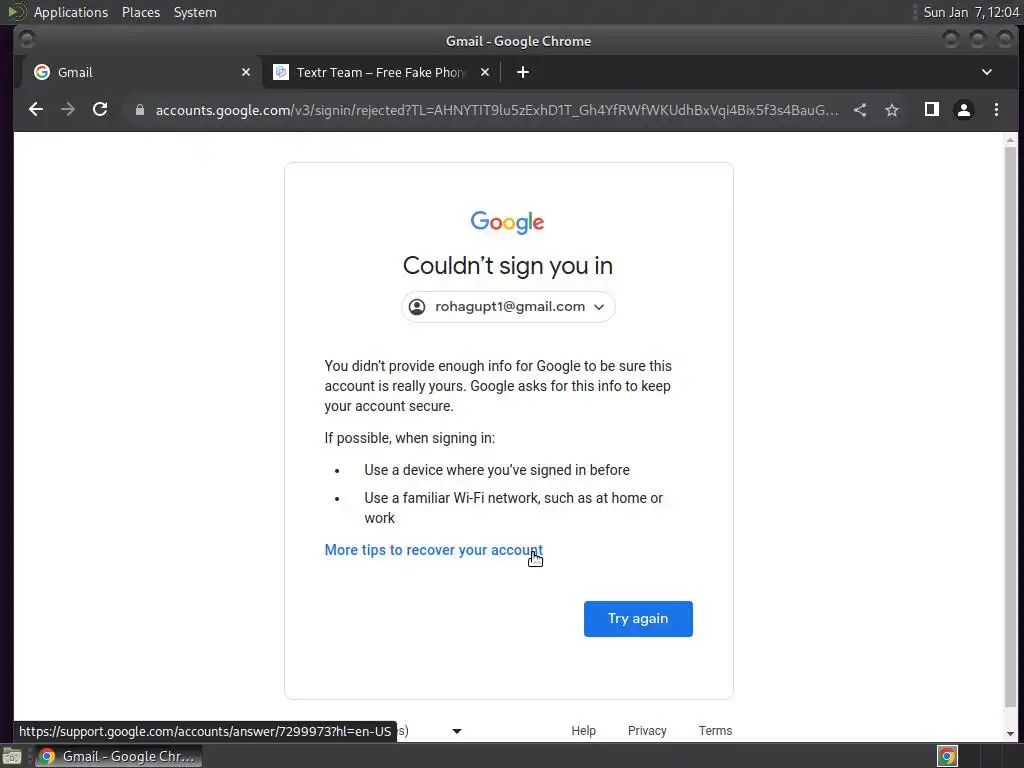This screenshot has width=1024, height=768.
Task: Open More tips to recover your account
Action: pyautogui.click(x=434, y=550)
